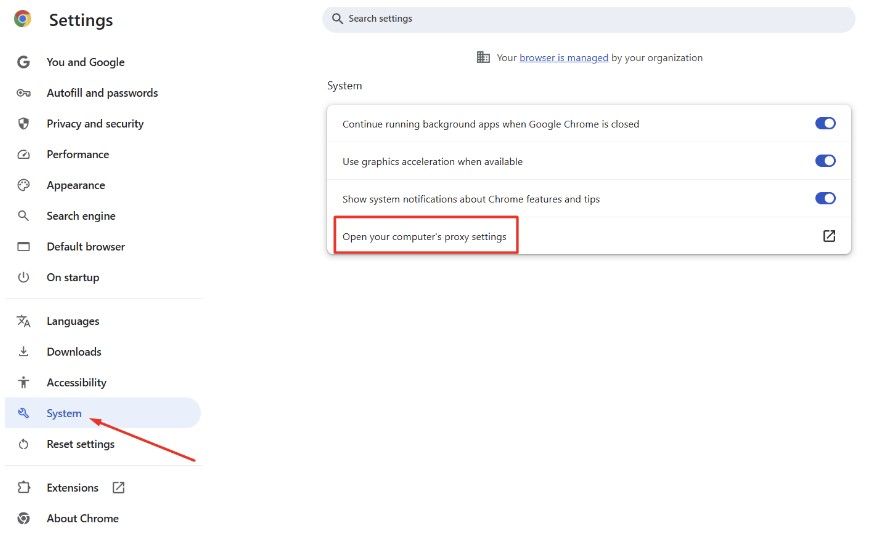Screen dimensions: 885x535
Task: Click the magnifier icon in search bar
Action: pyautogui.click(x=337, y=19)
